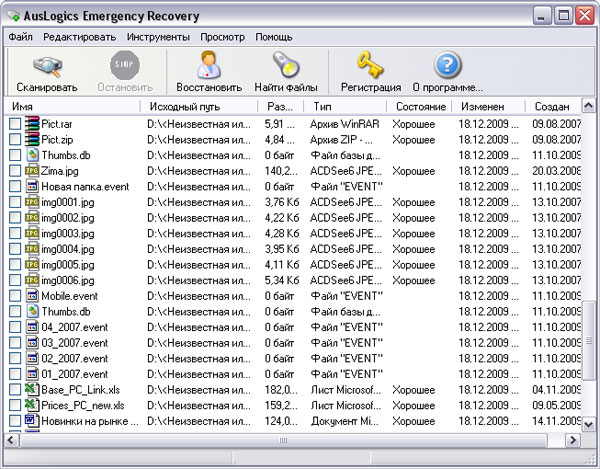Click Документ Mi... type cell
Screen dimensions: 600x469
[x=345, y=421]
